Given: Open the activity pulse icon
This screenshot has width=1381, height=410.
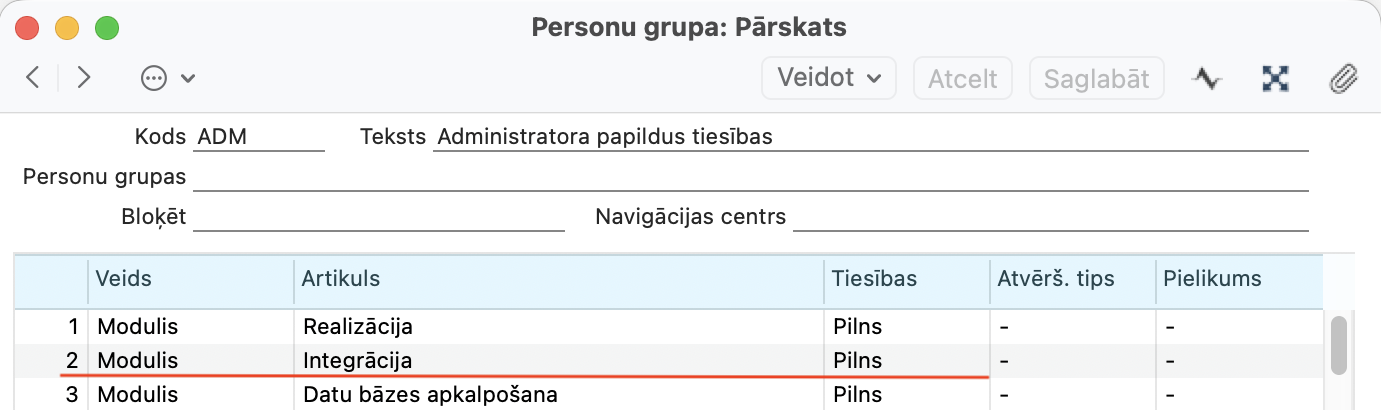Looking at the screenshot, I should [1208, 79].
